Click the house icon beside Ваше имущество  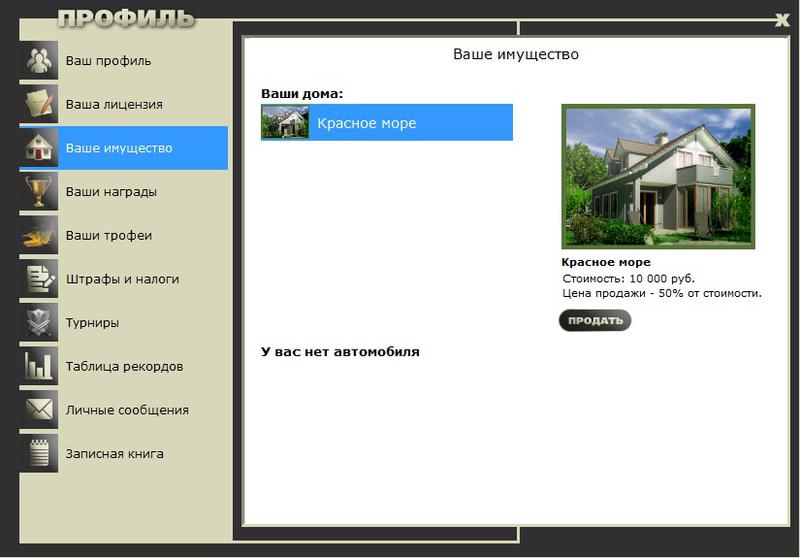click(x=39, y=148)
